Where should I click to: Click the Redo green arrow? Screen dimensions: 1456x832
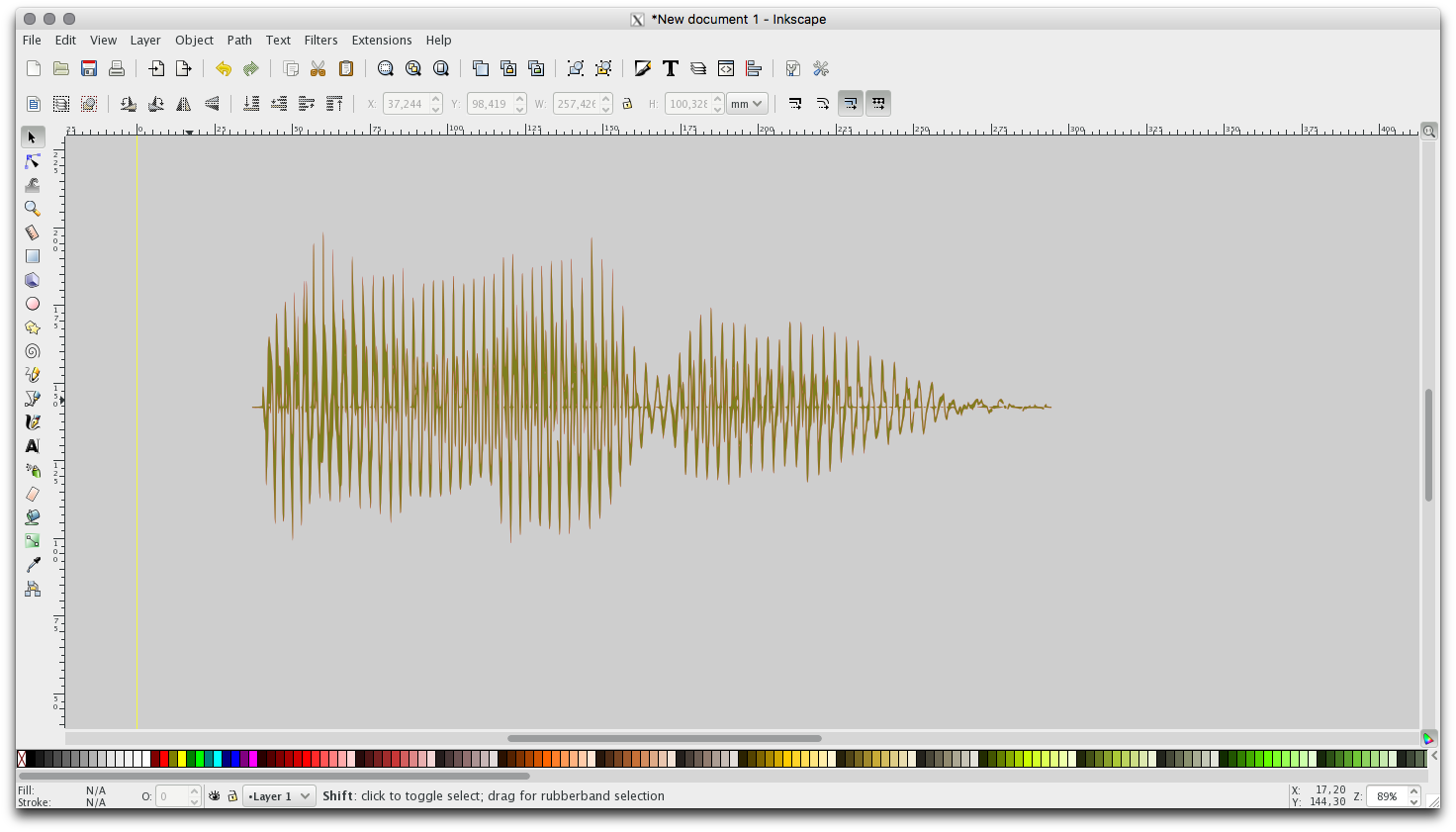coord(251,68)
